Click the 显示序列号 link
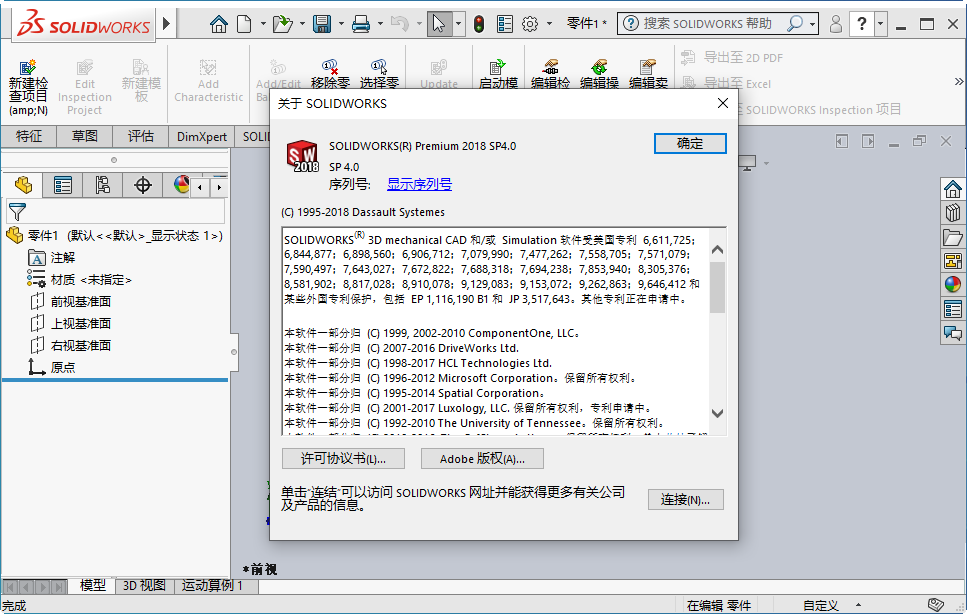Viewport: 967px width, 614px height. (x=419, y=184)
